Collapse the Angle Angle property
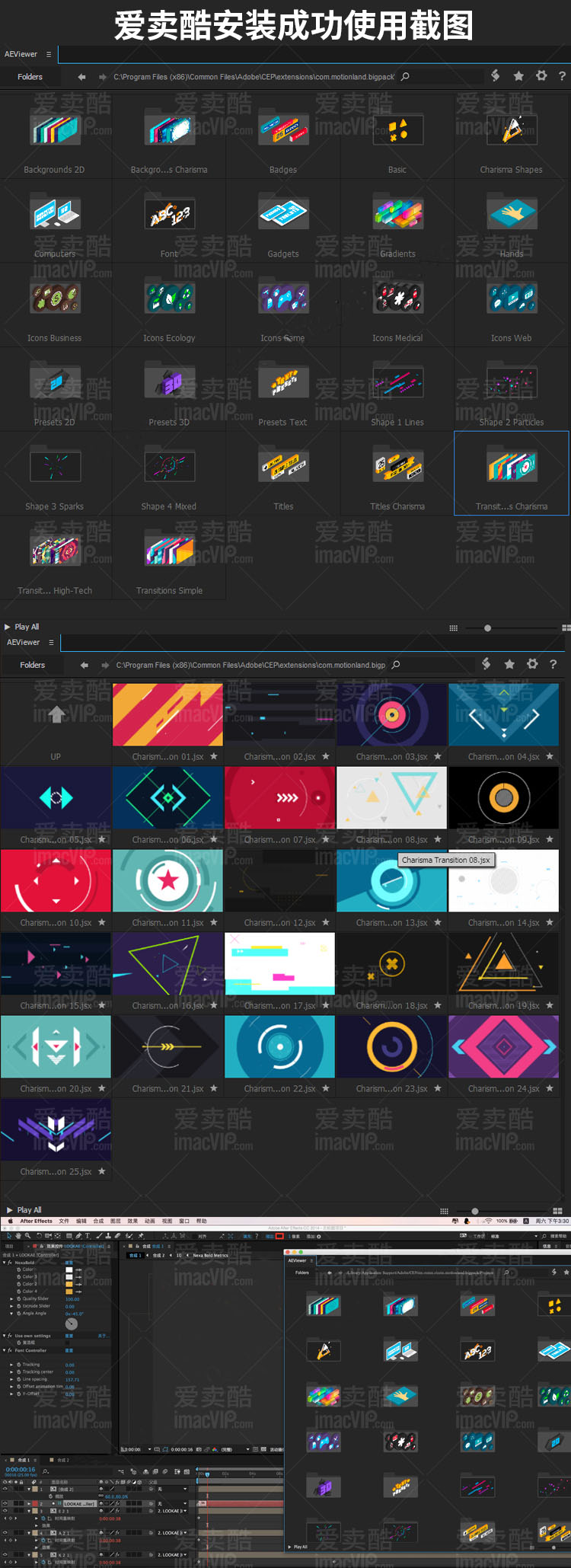 (x=11, y=1314)
